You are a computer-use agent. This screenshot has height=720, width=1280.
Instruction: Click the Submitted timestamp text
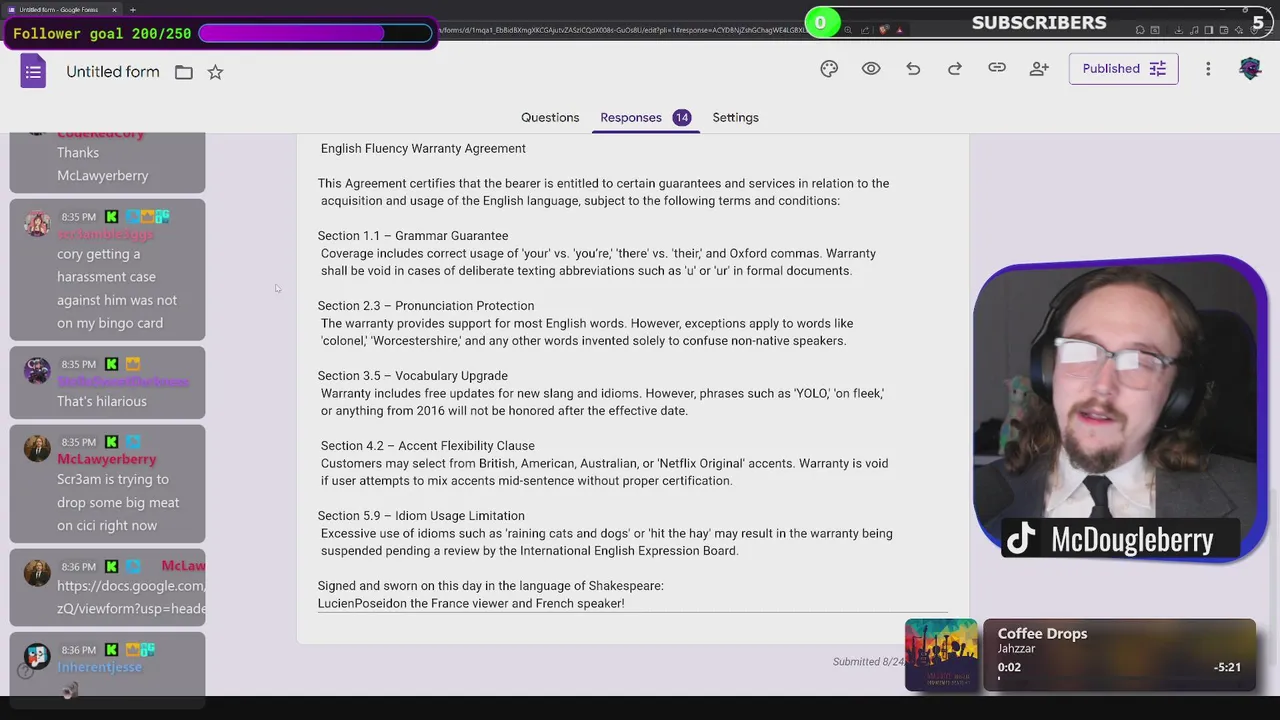point(868,662)
